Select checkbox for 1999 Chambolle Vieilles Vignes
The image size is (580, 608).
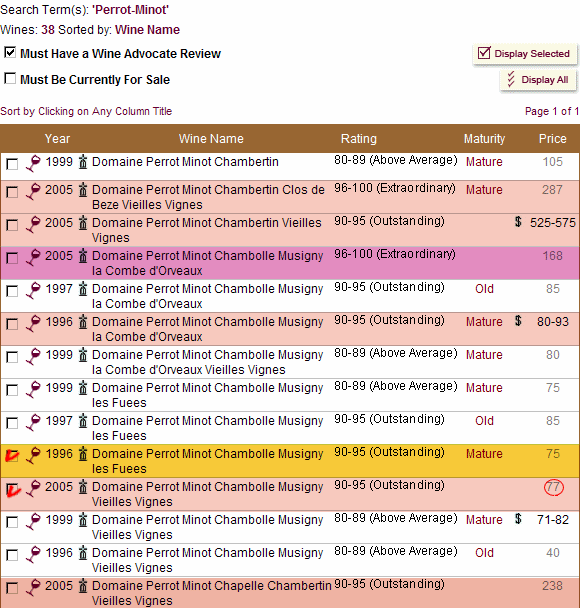click(x=12, y=522)
